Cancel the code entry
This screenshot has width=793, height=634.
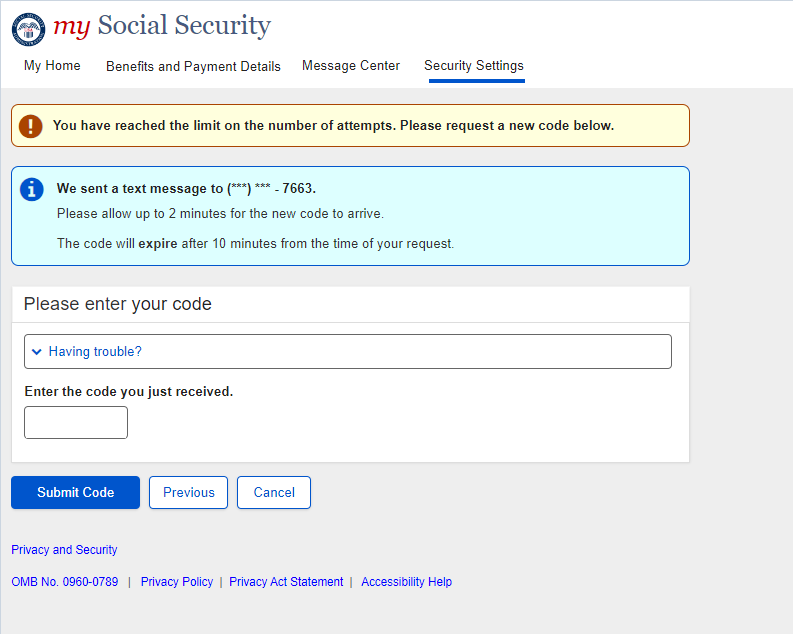(x=274, y=493)
